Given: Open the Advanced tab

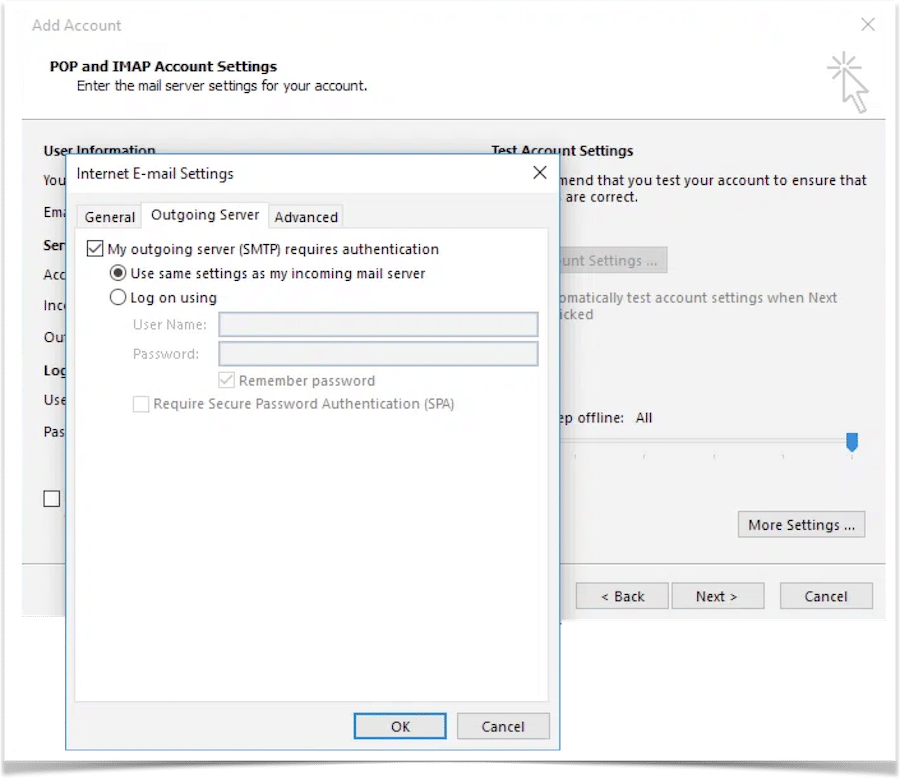Looking at the screenshot, I should [306, 217].
